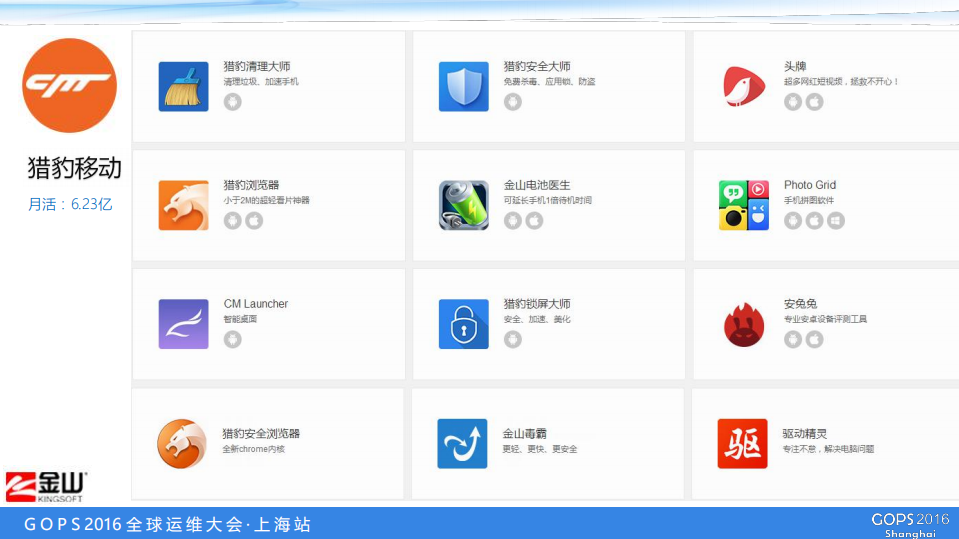Open the 猎豹清理大师 broom app icon
Viewport: 959px width, 539px height.
click(183, 86)
